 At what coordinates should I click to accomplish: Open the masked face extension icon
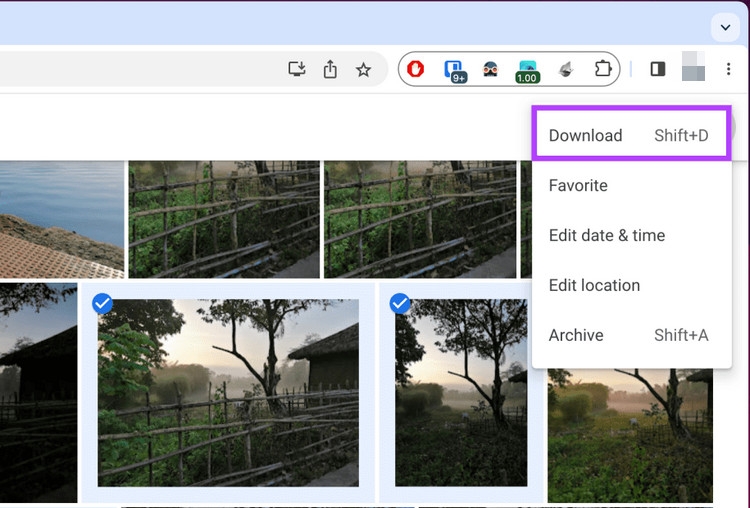[x=490, y=69]
